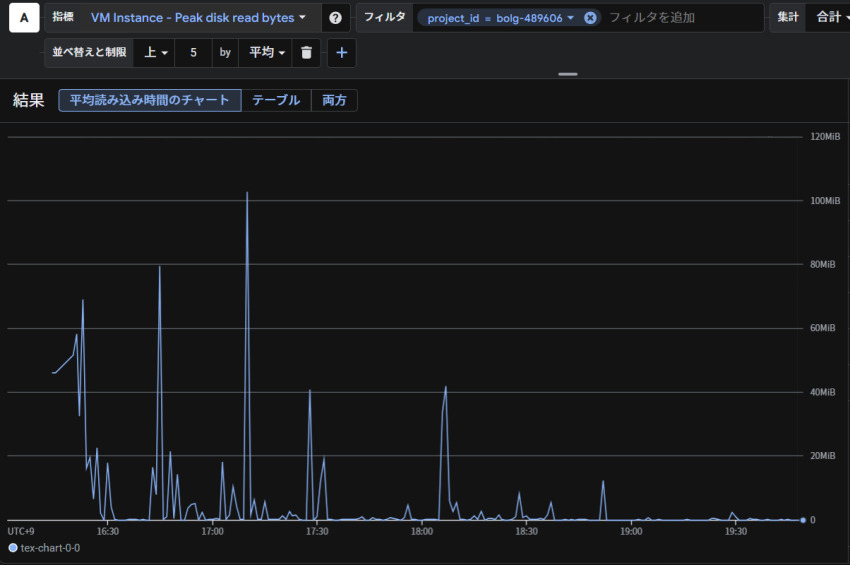Switch to the テーブル view

click(276, 100)
